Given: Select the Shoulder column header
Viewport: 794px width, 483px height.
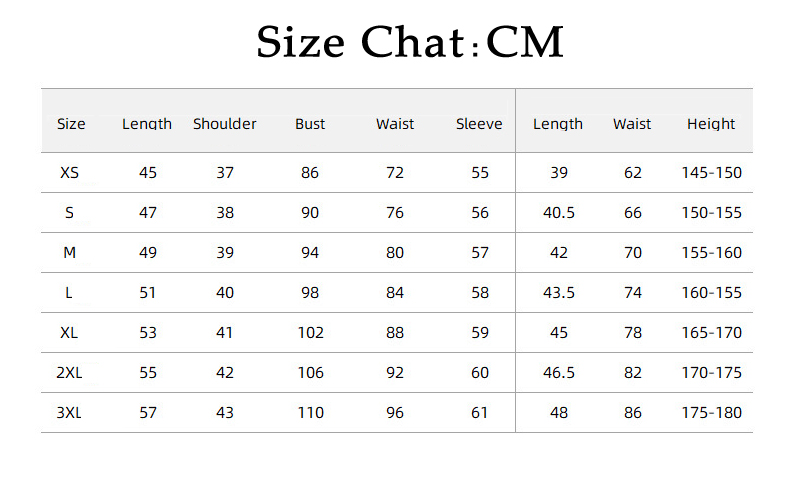Looking at the screenshot, I should [225, 124].
